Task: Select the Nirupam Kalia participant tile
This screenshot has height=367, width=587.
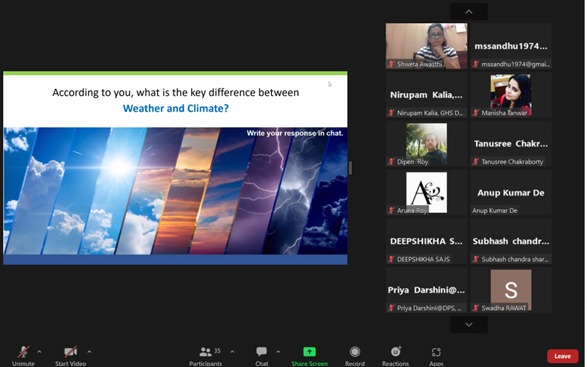Action: tap(426, 95)
